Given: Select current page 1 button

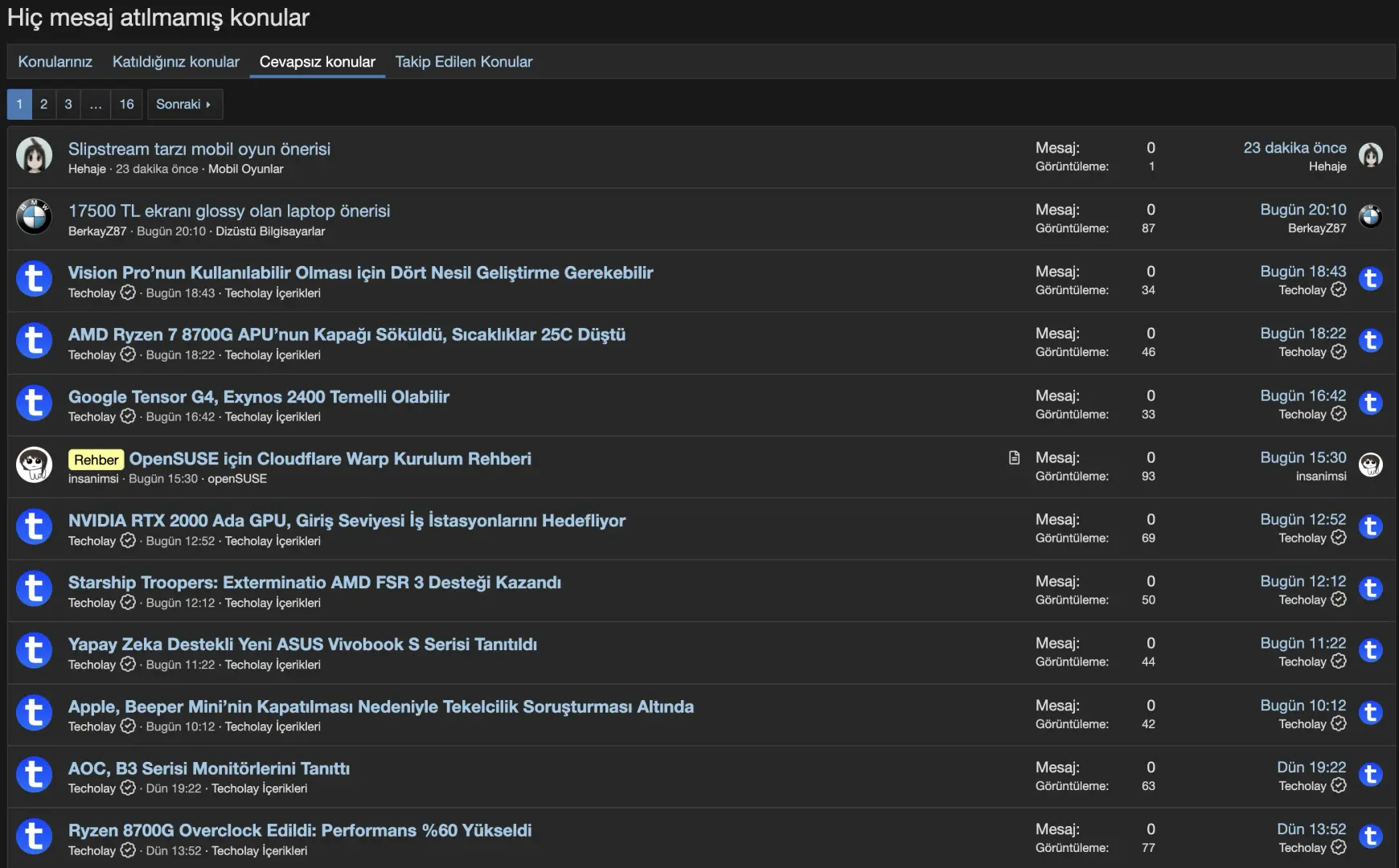Looking at the screenshot, I should (19, 104).
